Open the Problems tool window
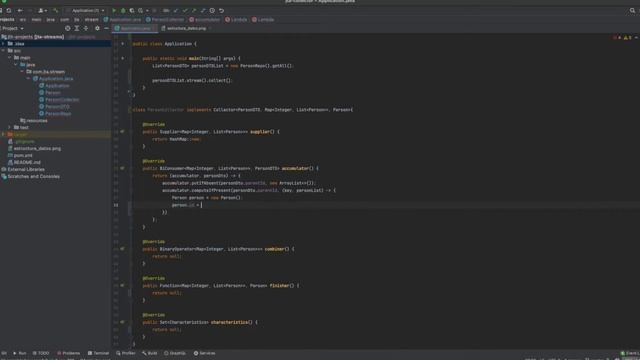 click(x=69, y=353)
